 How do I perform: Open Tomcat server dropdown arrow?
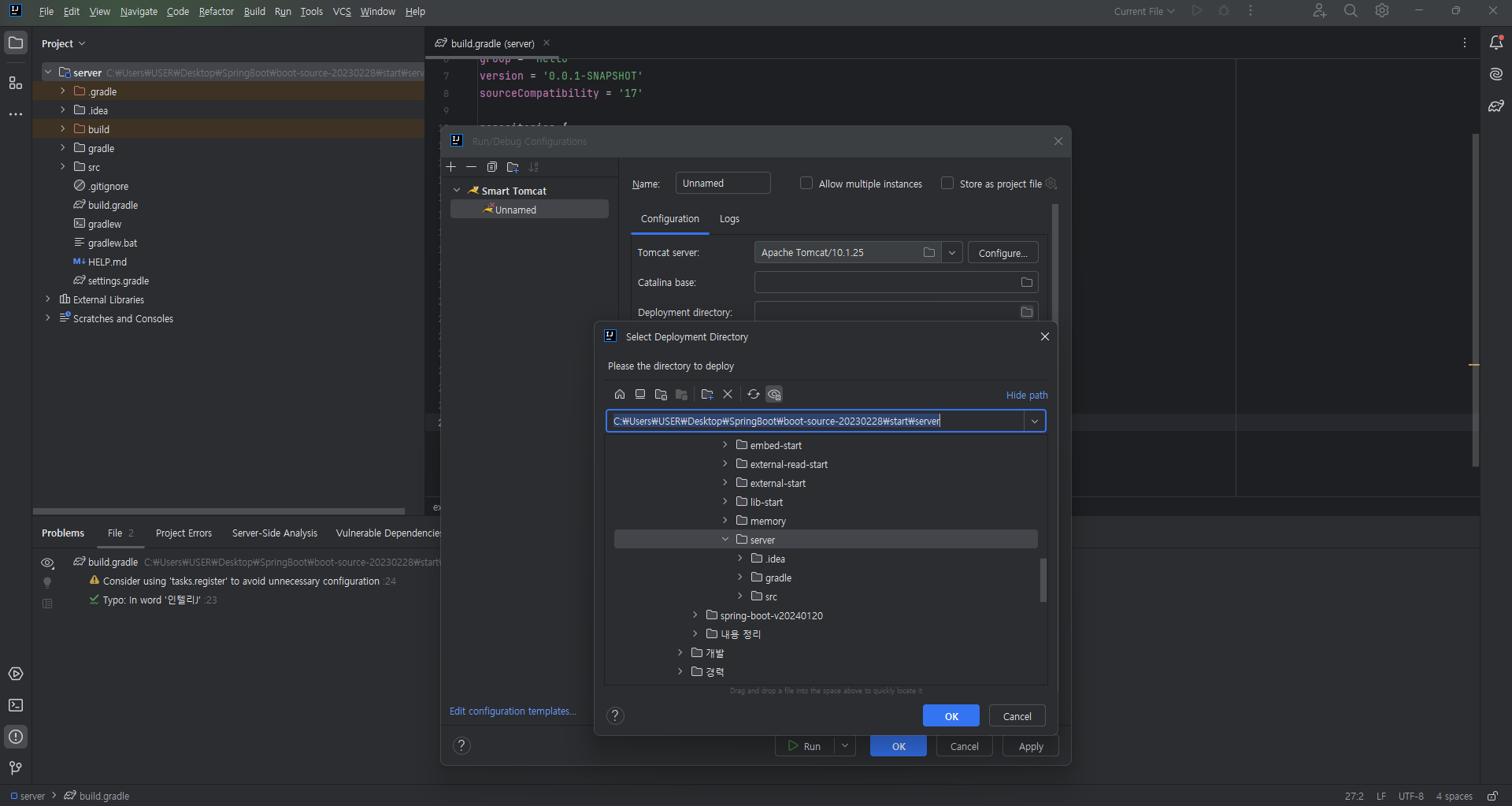[x=952, y=253]
